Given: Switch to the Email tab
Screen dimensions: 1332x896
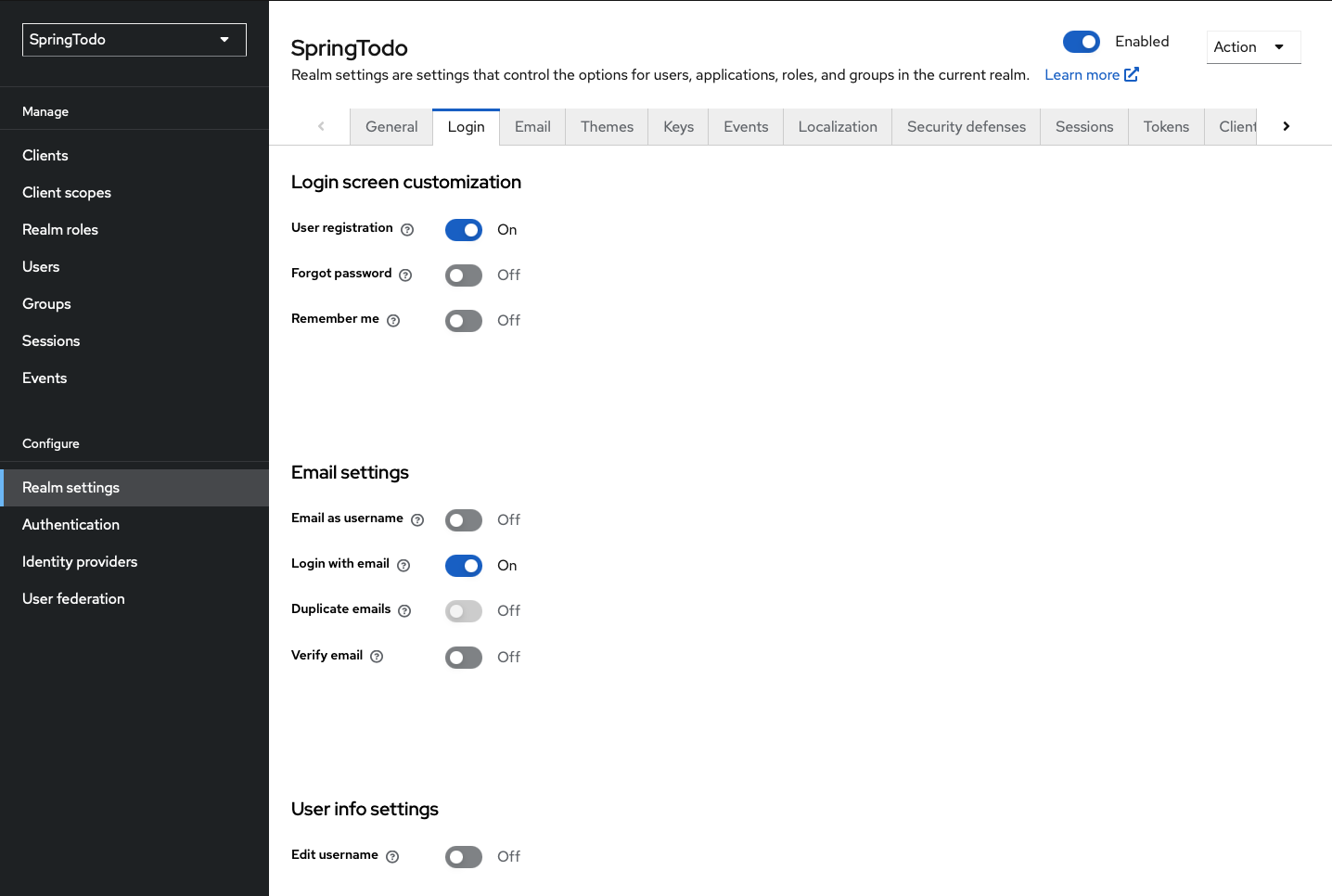Looking at the screenshot, I should coord(532,127).
